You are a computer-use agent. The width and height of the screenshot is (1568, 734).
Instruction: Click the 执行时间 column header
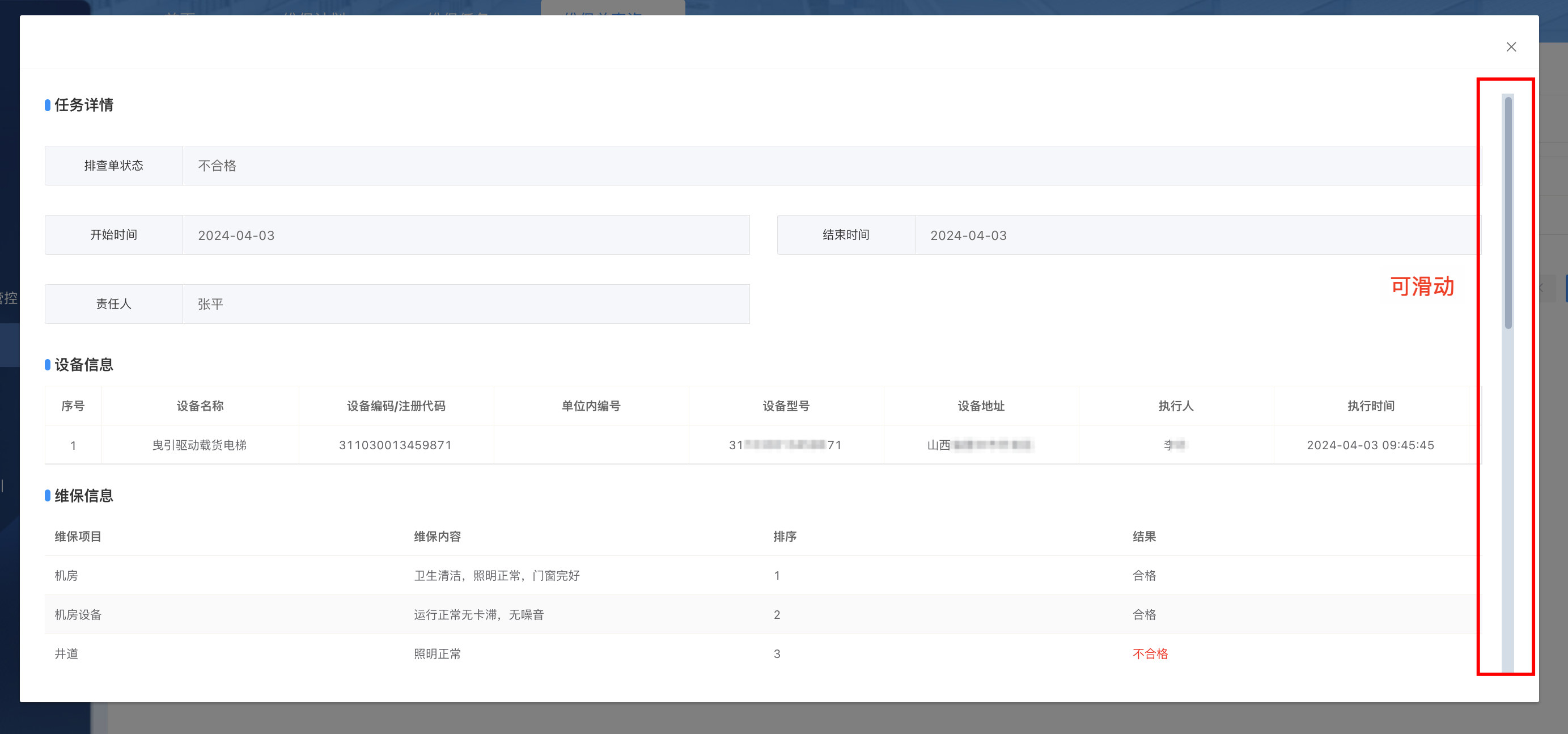(x=1371, y=406)
